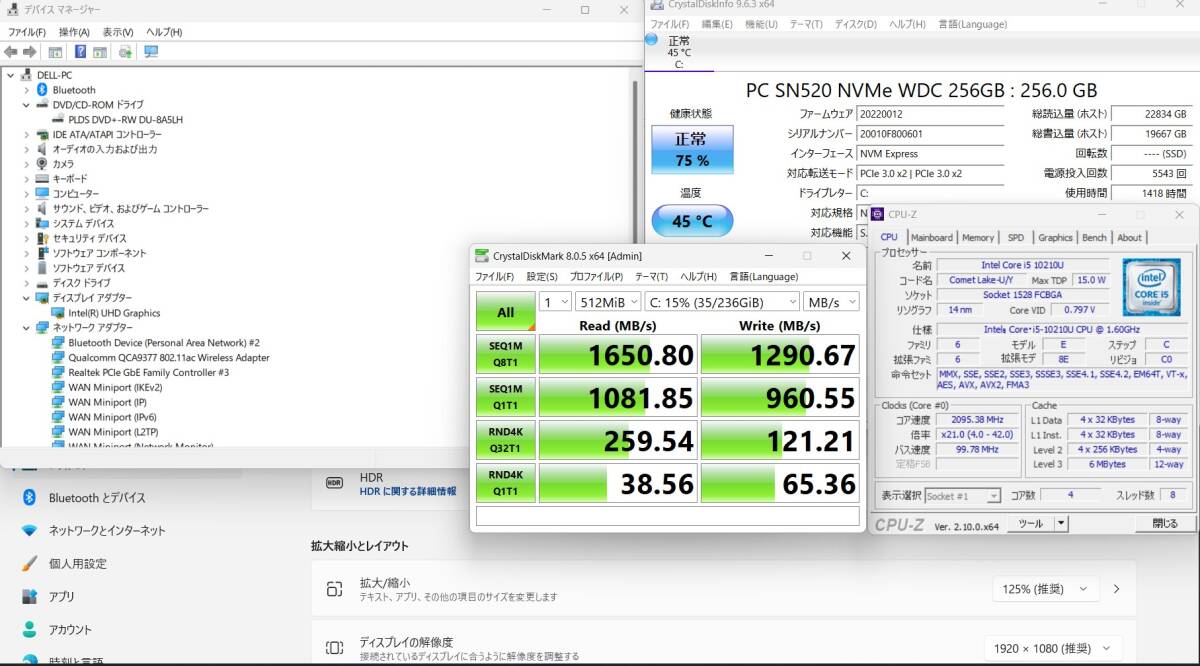This screenshot has height=666, width=1200.
Task: Click the ディスプレイの解像度 icon in Settings
Action: (335, 648)
